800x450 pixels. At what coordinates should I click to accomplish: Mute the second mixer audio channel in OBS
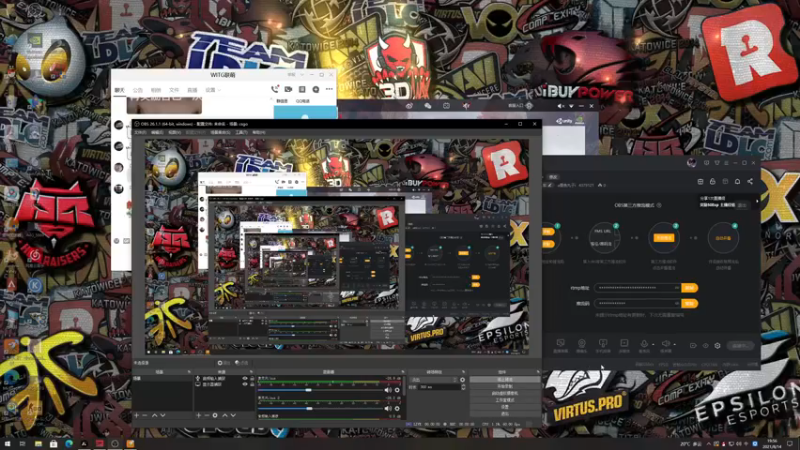coord(388,408)
